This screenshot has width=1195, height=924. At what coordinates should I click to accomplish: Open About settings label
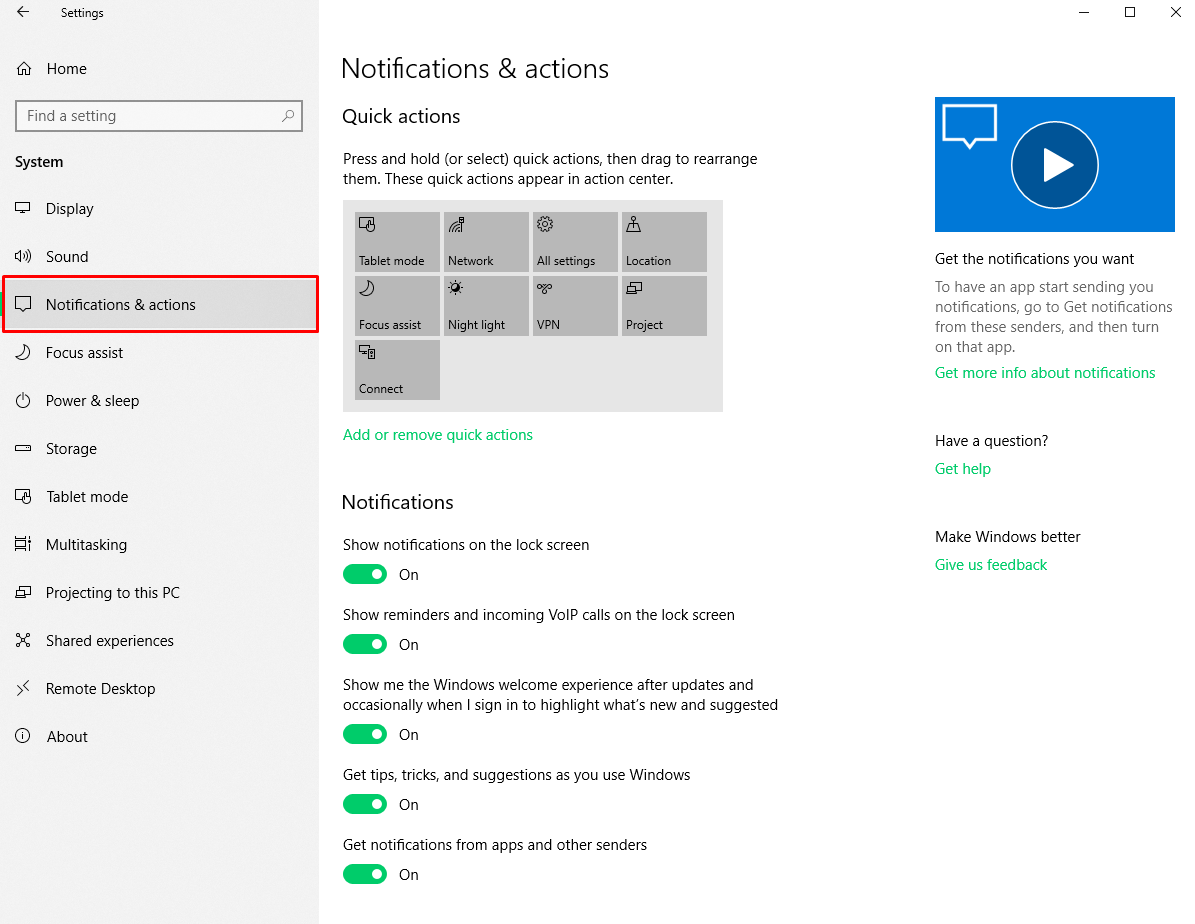tap(67, 737)
